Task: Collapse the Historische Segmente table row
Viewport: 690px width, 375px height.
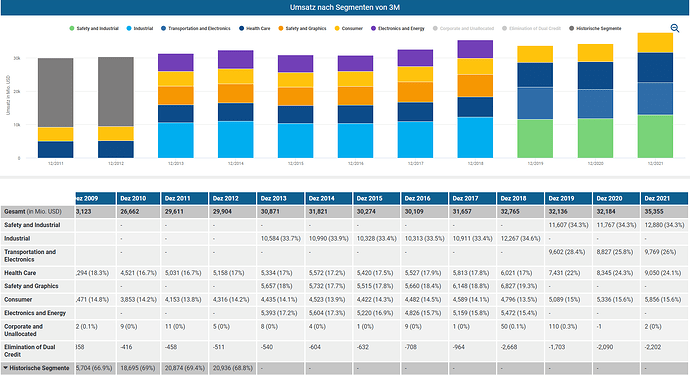Action: pos(5,368)
